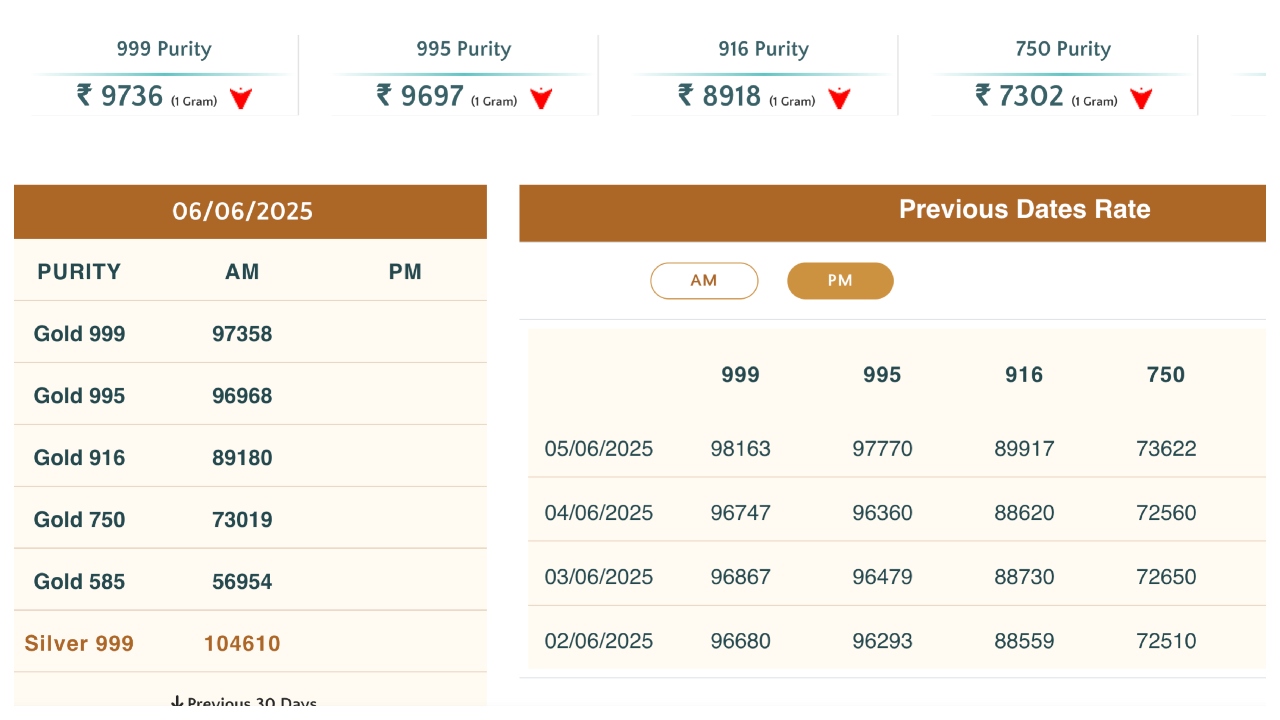This screenshot has height=720, width=1280.
Task: Click the red down arrow beside 995 Purity rate
Action: [541, 98]
